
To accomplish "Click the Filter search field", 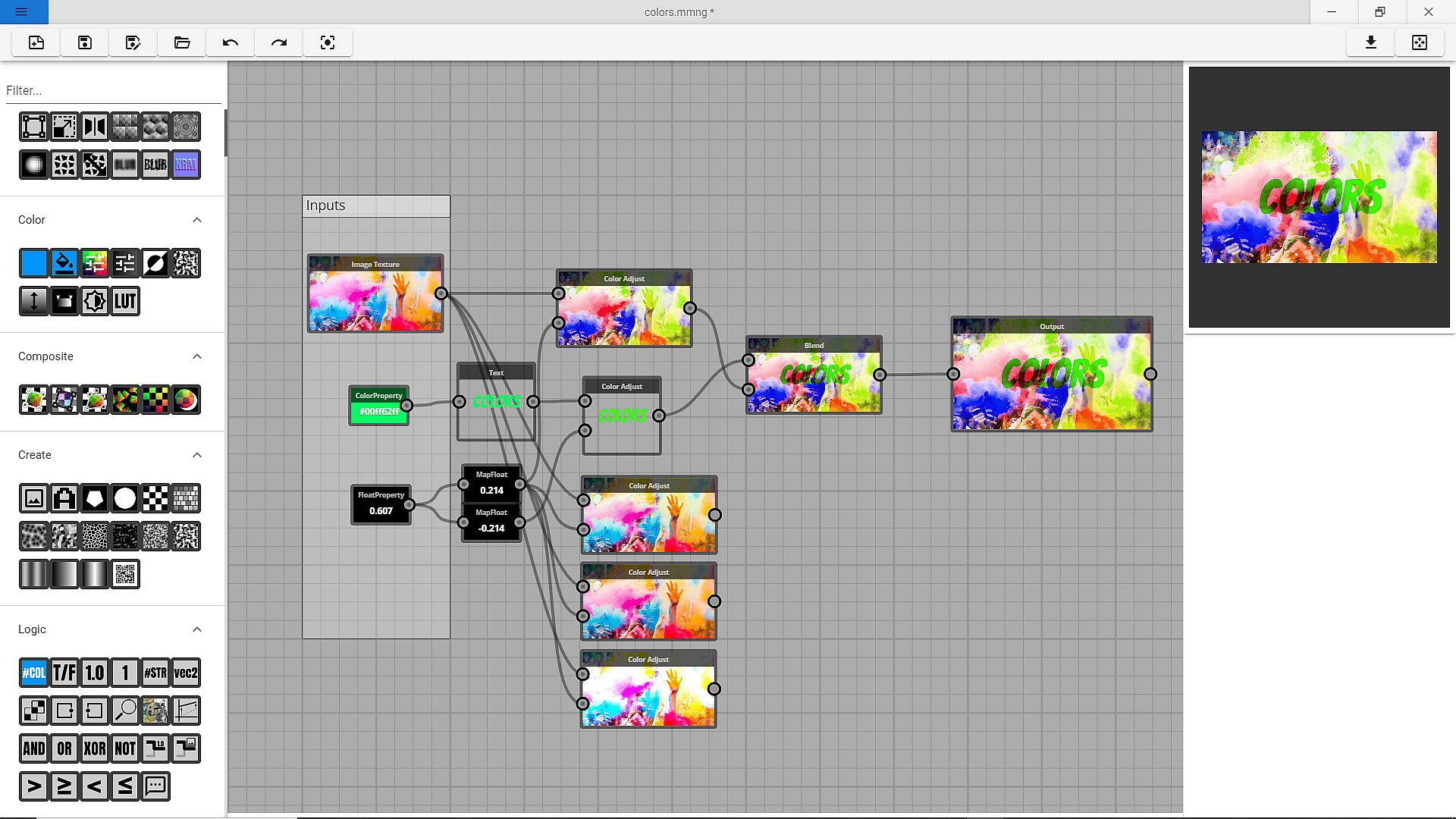I will click(112, 90).
